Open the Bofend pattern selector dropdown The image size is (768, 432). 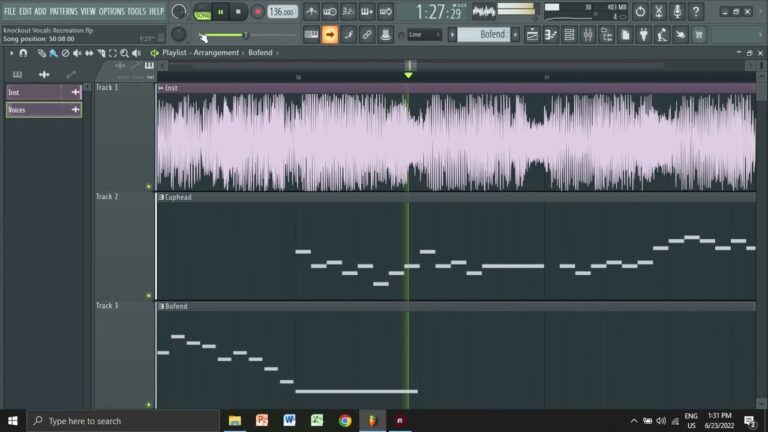(x=483, y=34)
